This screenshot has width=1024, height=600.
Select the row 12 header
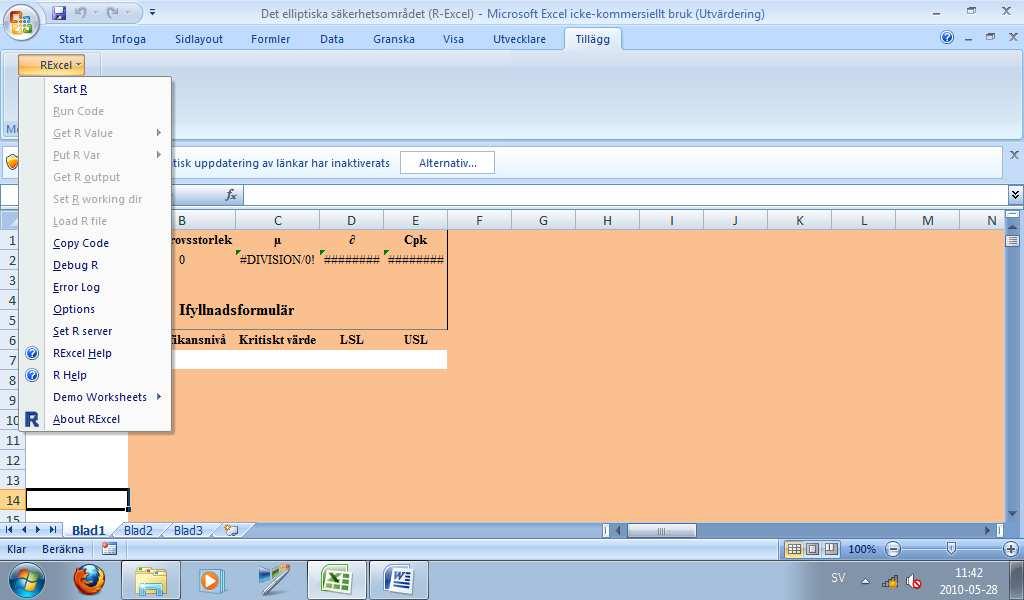12,460
